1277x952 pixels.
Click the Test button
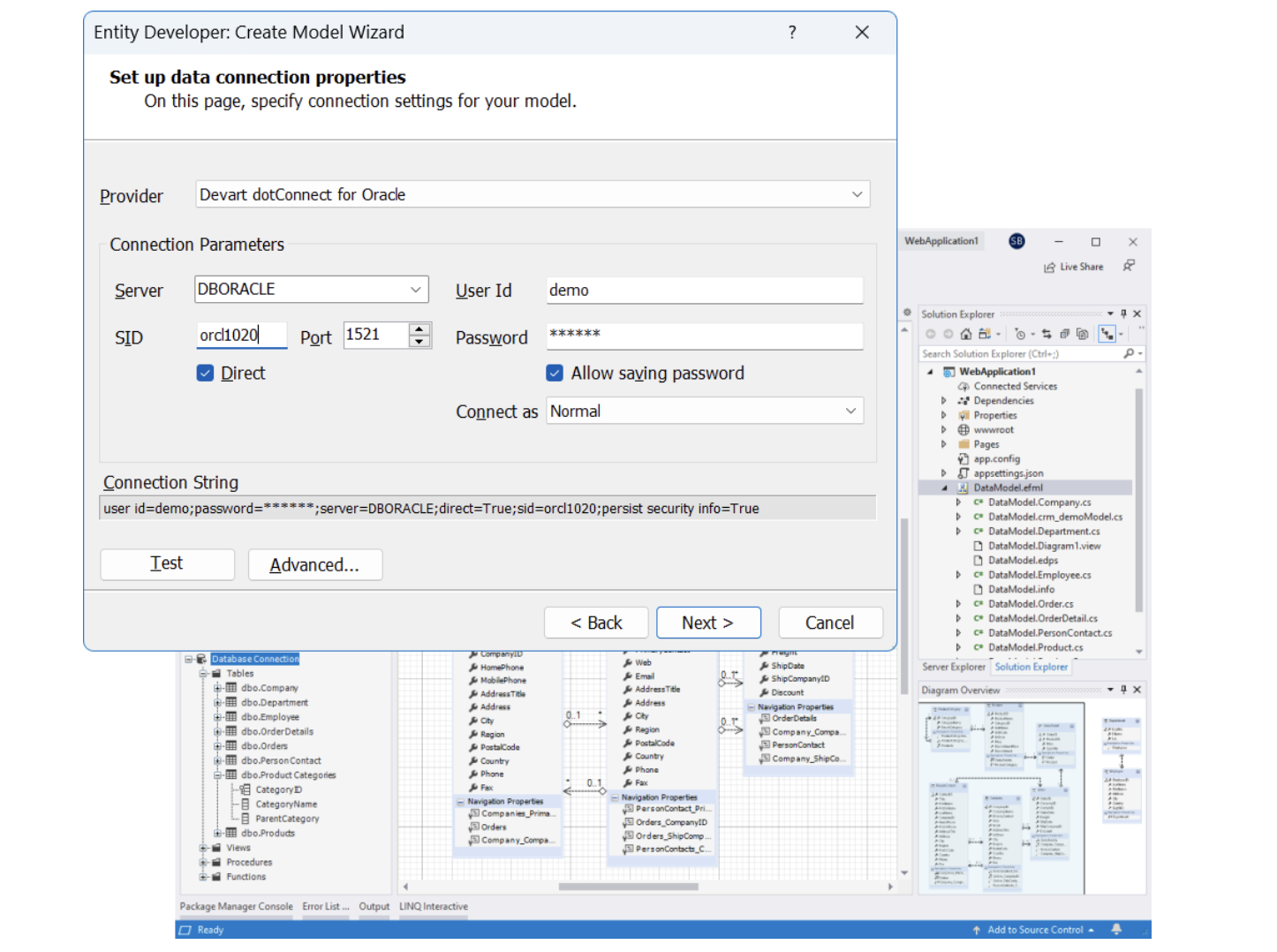(168, 564)
